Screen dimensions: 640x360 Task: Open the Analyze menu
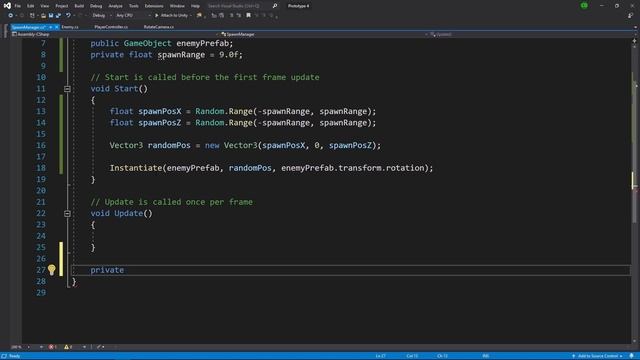(115, 6)
